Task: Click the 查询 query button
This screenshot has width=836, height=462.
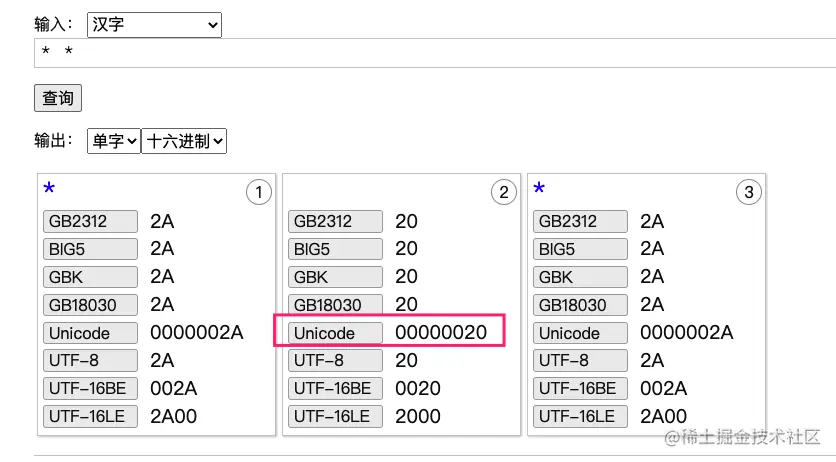Action: coord(58,98)
